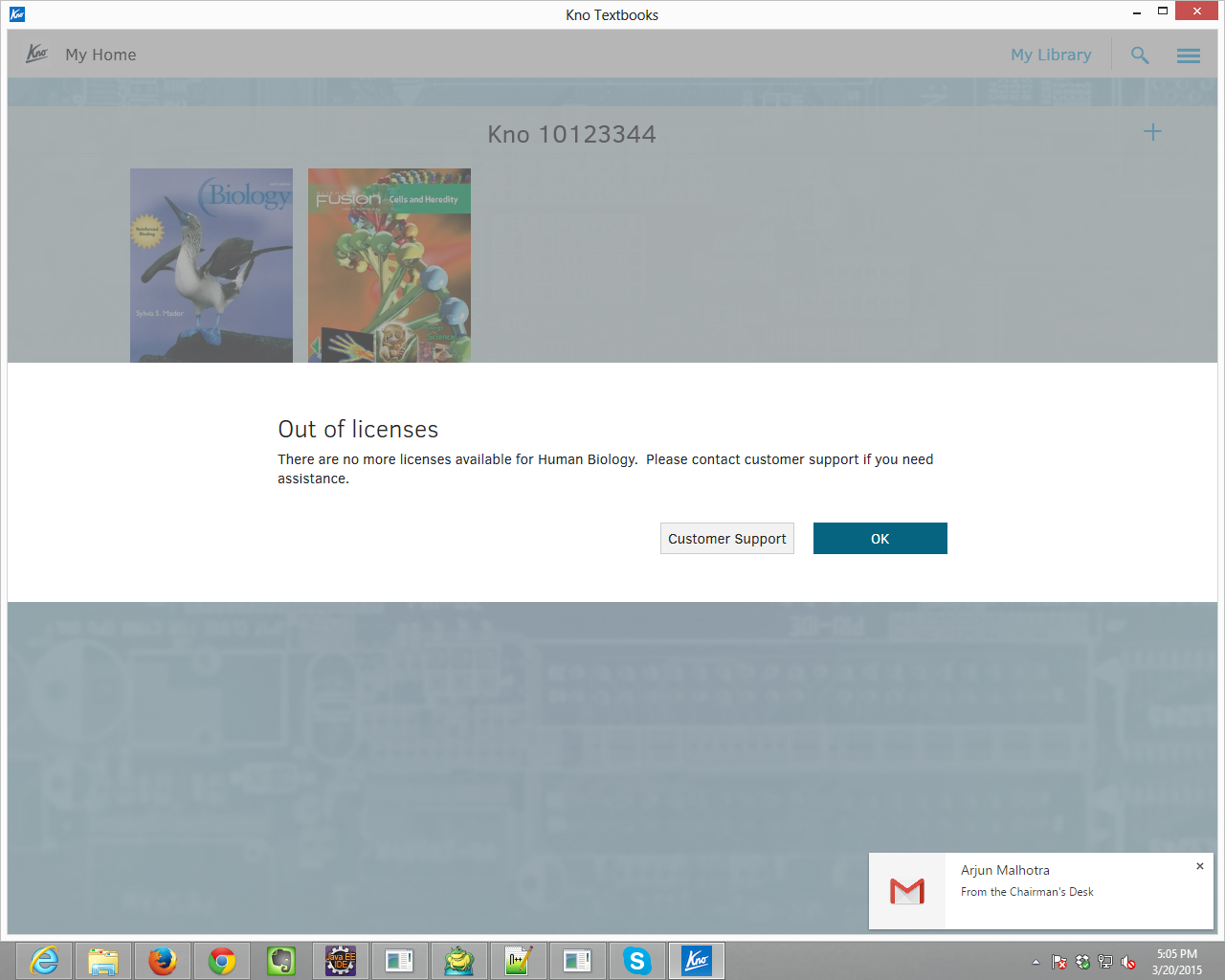Open the Toad frog app in taskbar
The height and width of the screenshot is (980, 1225).
point(459,961)
